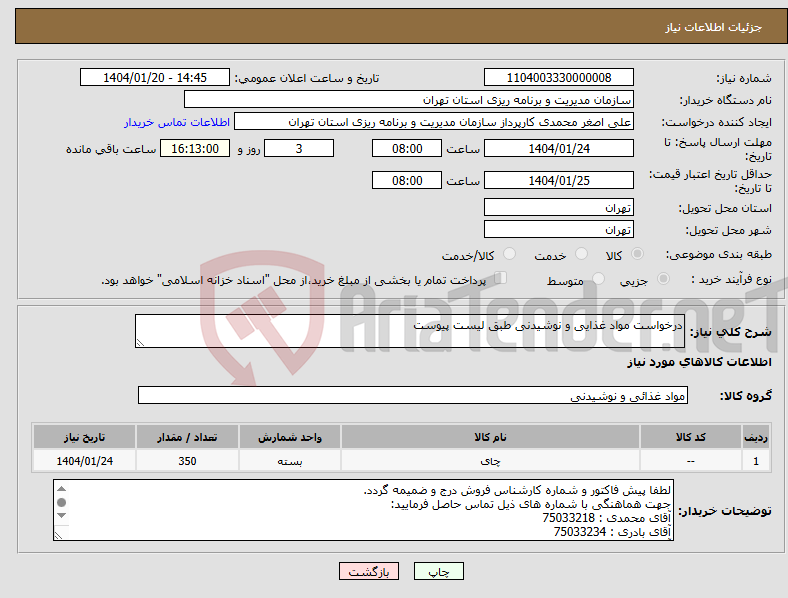This screenshot has width=788, height=598.
Task: Click the resize handle of buyer notes area
Action: click(58, 536)
